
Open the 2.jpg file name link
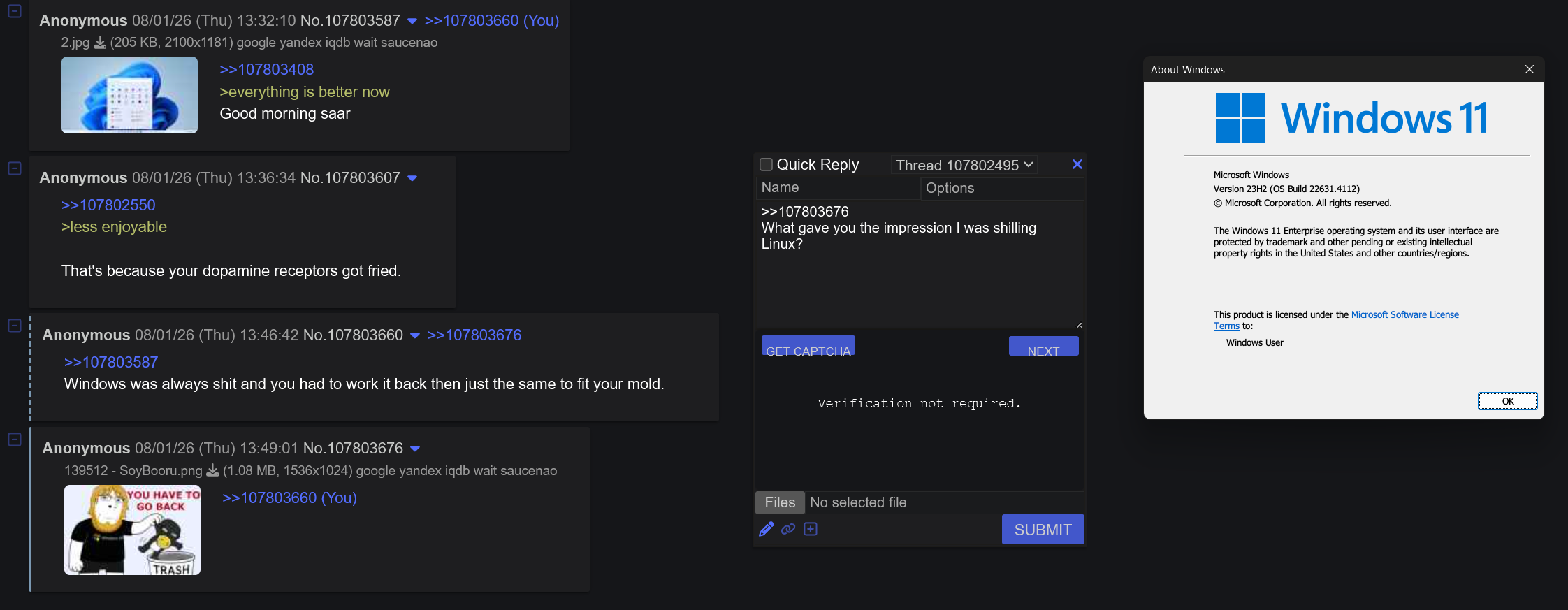75,43
